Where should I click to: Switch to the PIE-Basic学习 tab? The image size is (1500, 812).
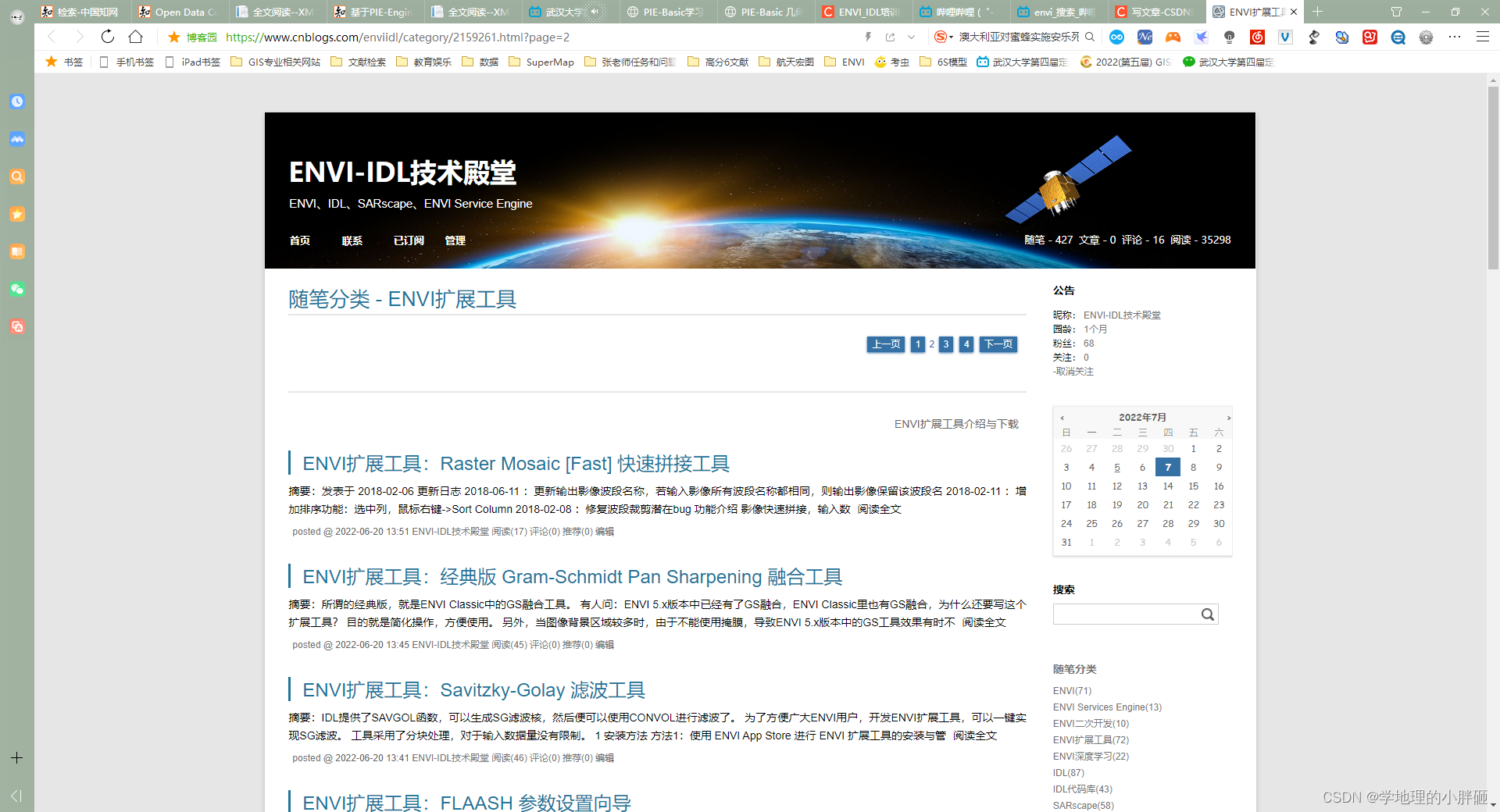pos(668,12)
